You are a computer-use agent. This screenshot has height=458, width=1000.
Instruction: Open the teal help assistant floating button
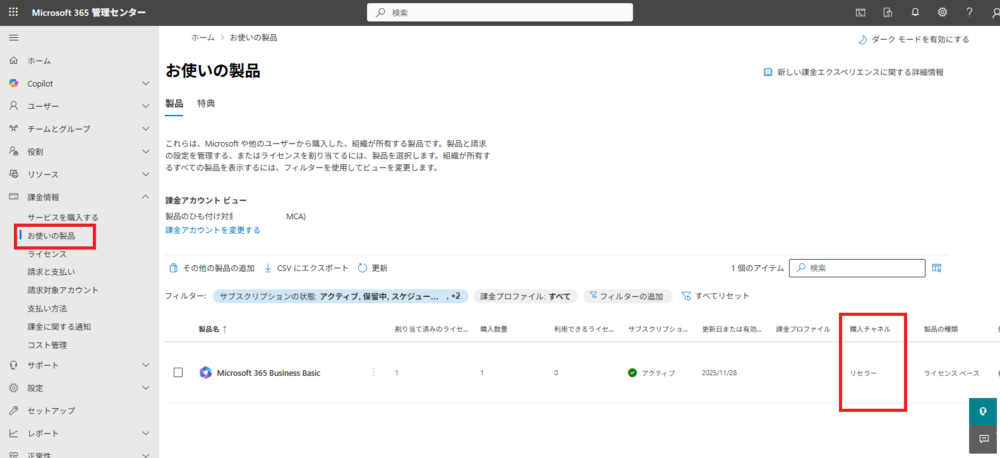(x=984, y=411)
